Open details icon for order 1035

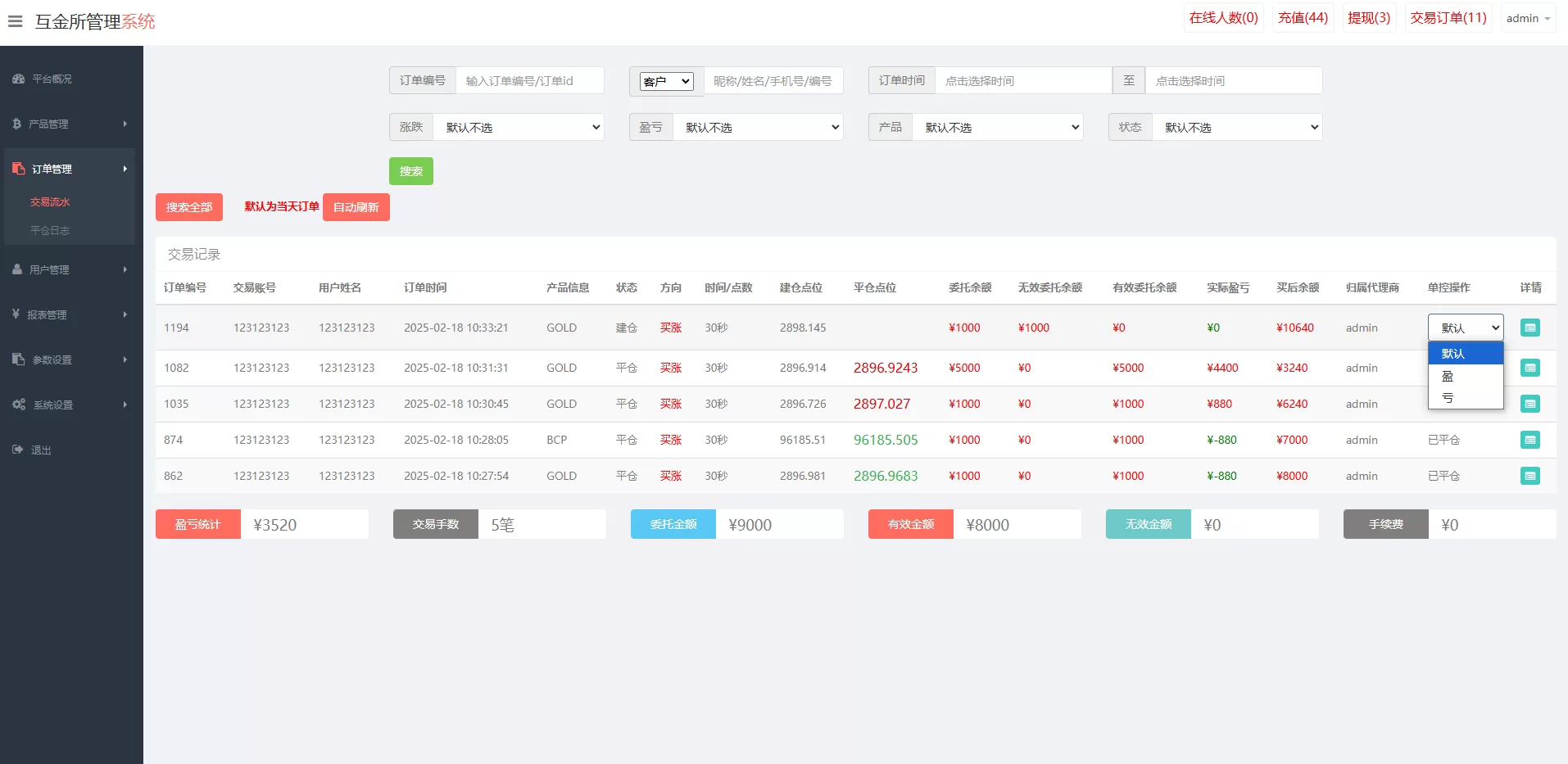pos(1529,404)
